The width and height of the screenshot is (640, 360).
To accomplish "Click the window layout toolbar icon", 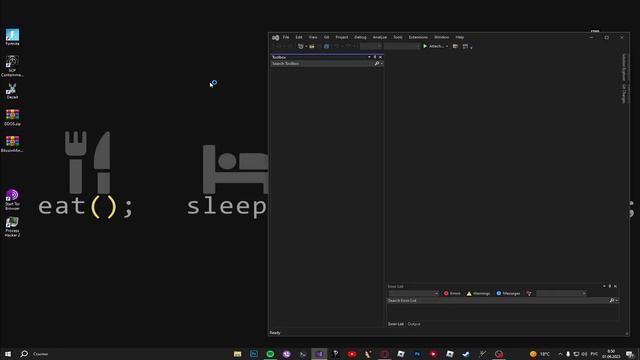I will click(x=465, y=47).
